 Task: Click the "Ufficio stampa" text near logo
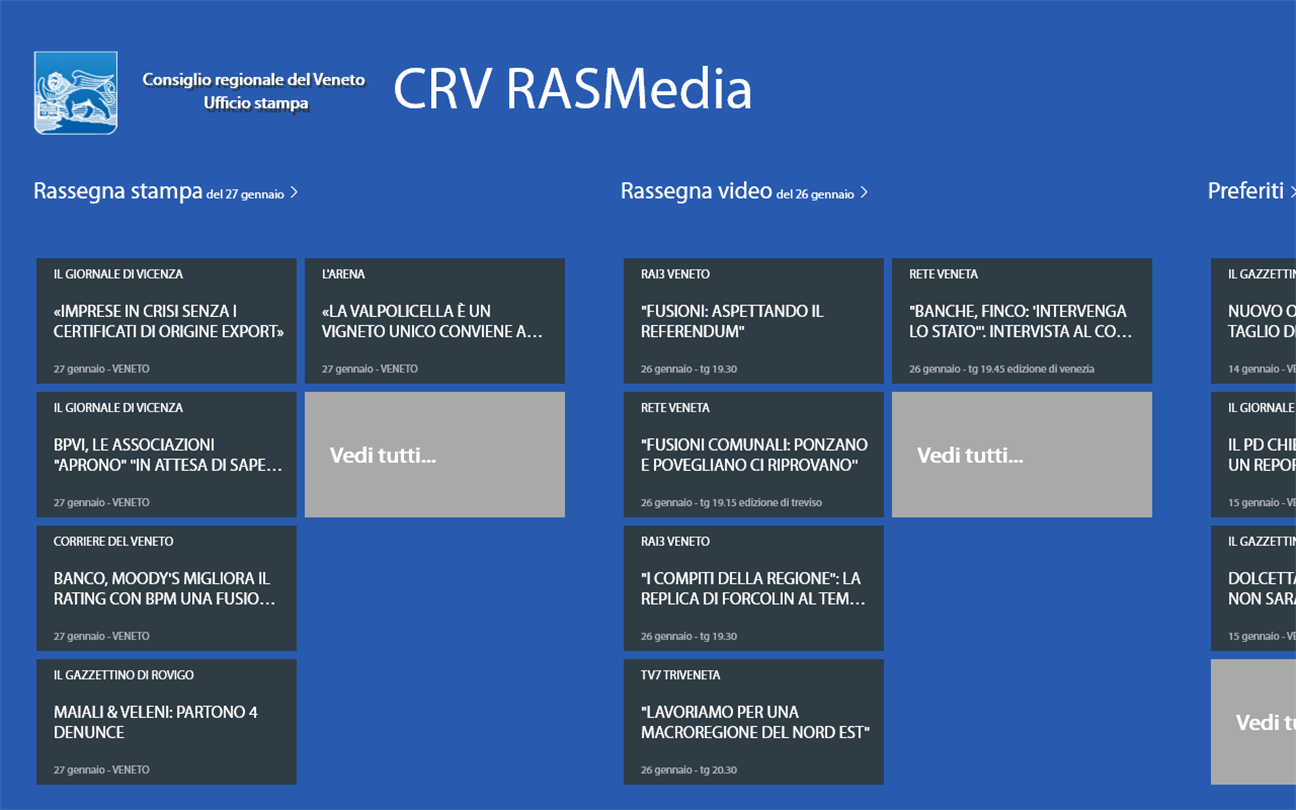(256, 104)
